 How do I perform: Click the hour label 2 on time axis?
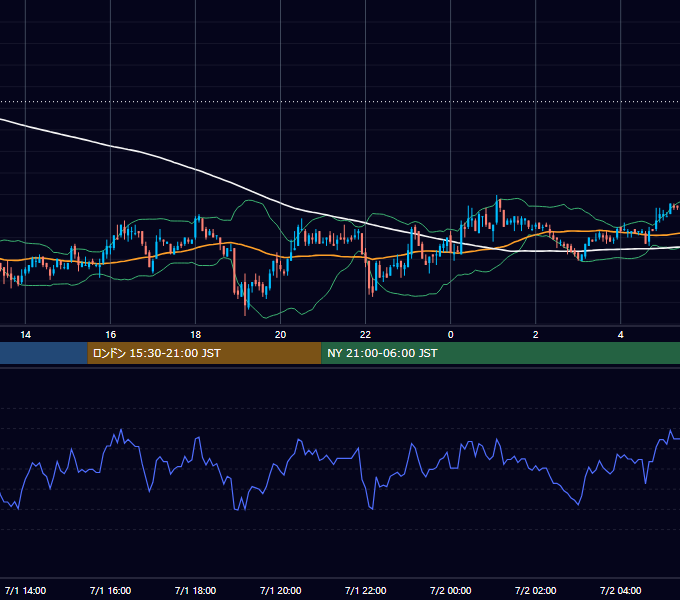point(536,335)
